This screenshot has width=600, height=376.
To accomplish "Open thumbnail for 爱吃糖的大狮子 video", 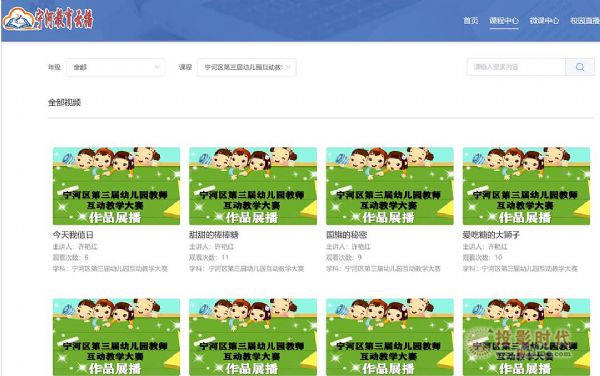I will point(526,186).
